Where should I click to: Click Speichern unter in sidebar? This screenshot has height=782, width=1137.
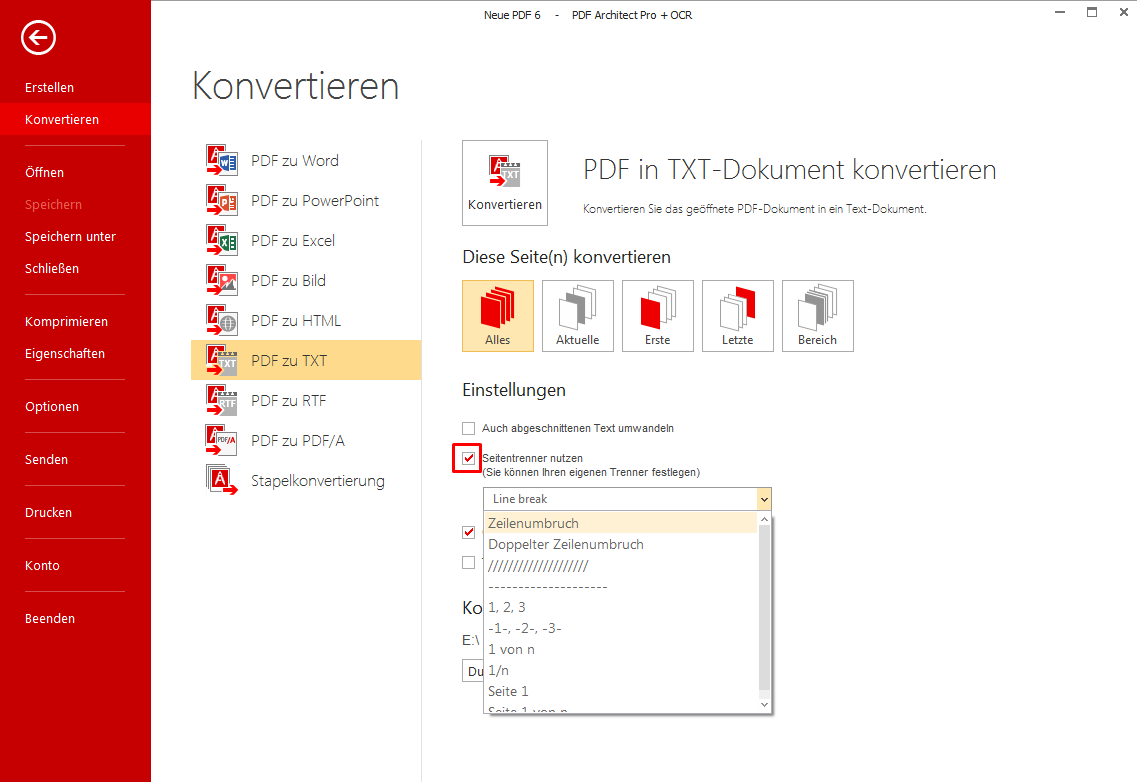coord(75,236)
